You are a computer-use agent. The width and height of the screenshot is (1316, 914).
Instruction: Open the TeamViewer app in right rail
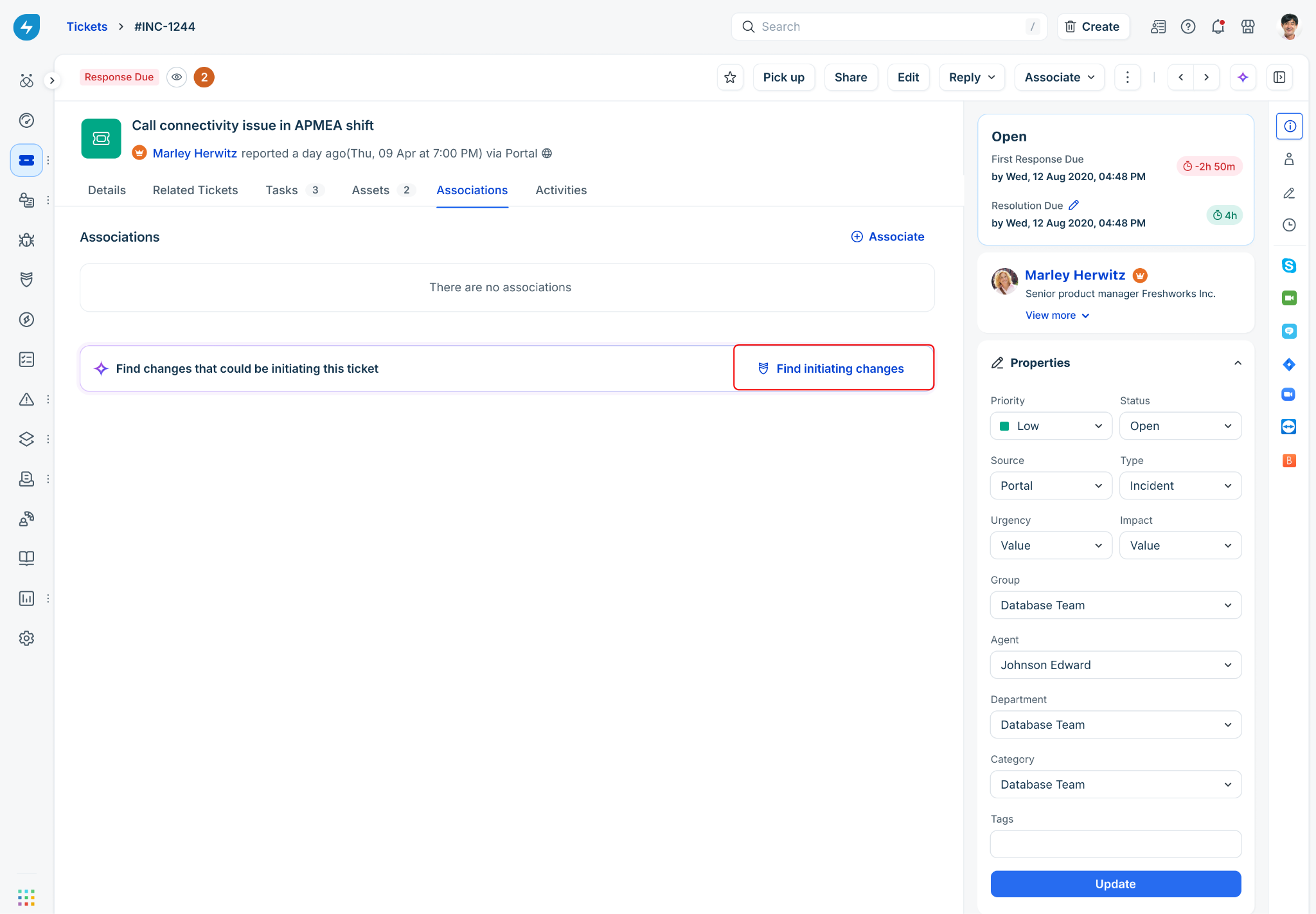(1289, 427)
